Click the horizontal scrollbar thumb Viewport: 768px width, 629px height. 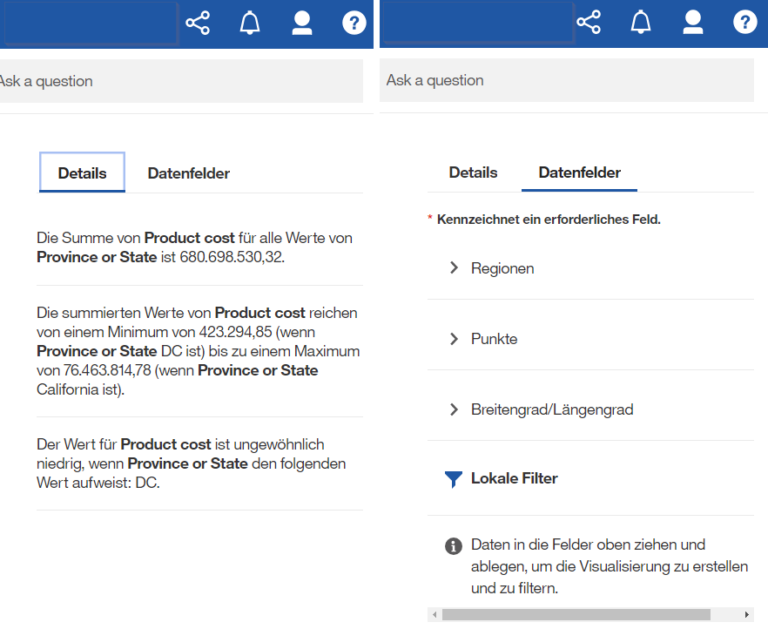[x=576, y=614]
